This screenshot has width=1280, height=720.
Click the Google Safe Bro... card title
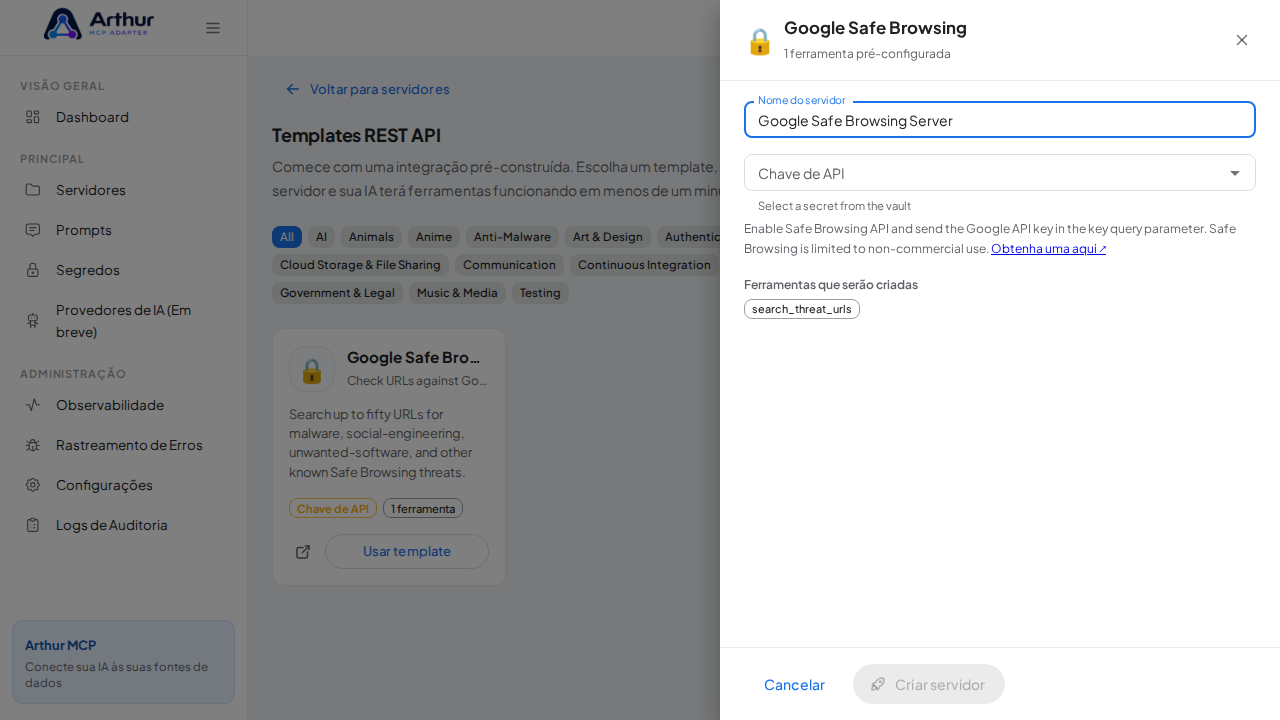click(x=414, y=357)
